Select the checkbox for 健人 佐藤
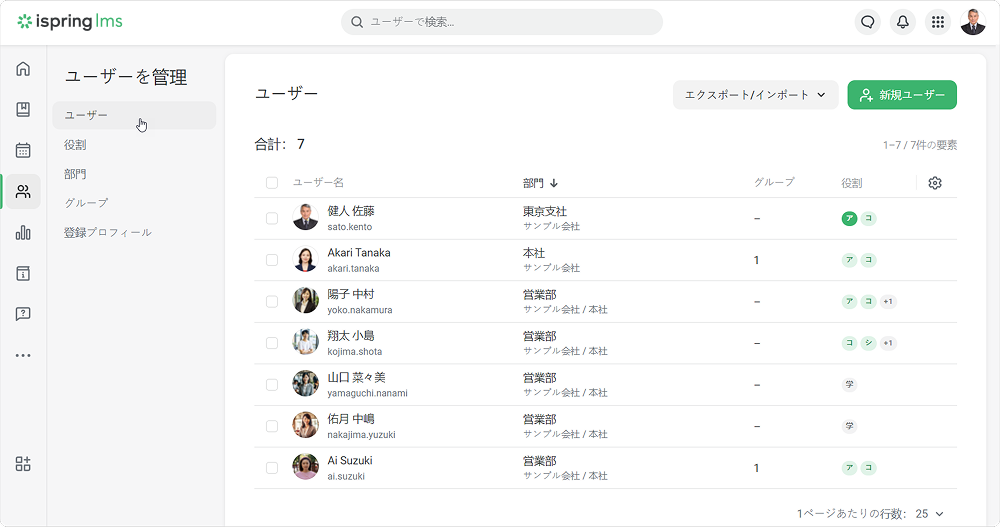The image size is (1000, 527). 272,218
